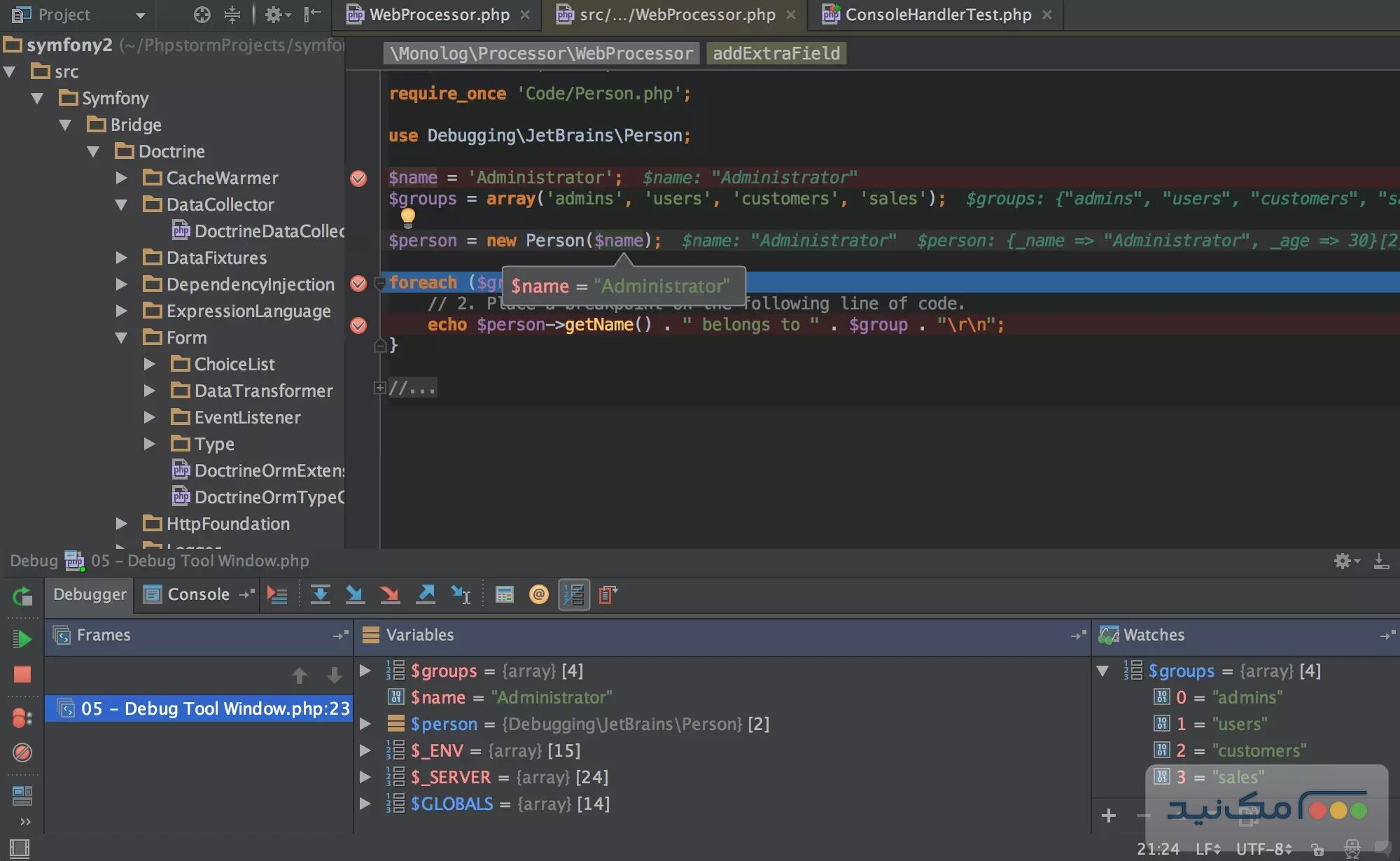Open the View Breakpoints dialog icon
Image resolution: width=1400 pixels, height=861 pixels.
[22, 715]
